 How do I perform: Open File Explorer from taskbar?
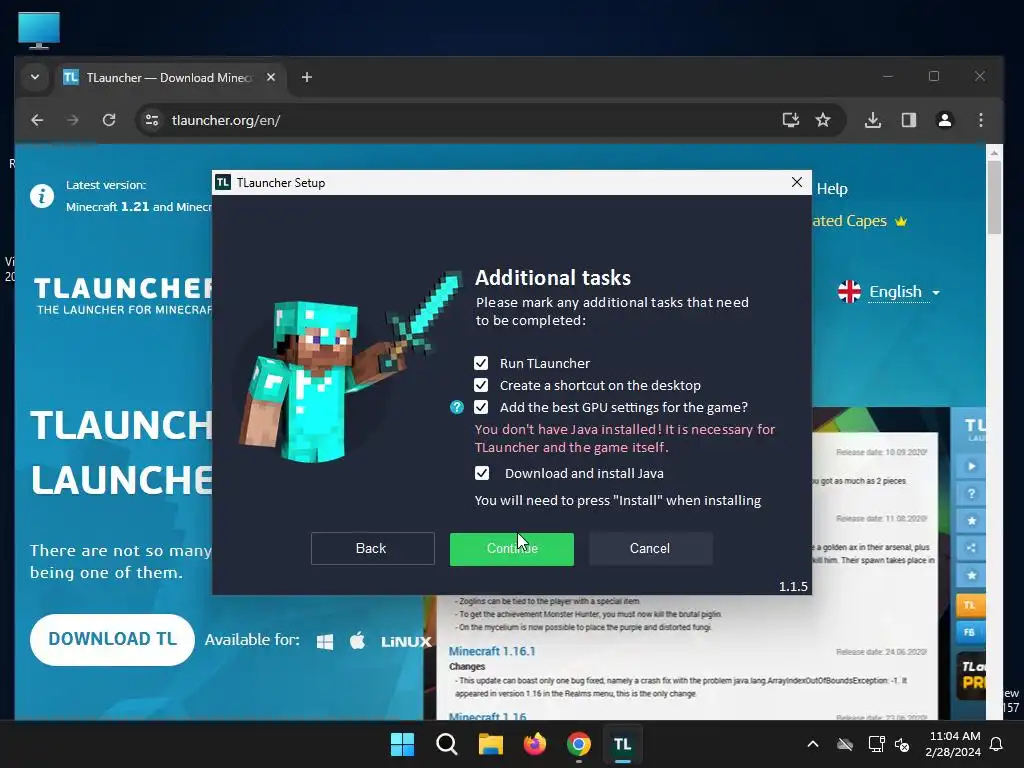(x=490, y=744)
